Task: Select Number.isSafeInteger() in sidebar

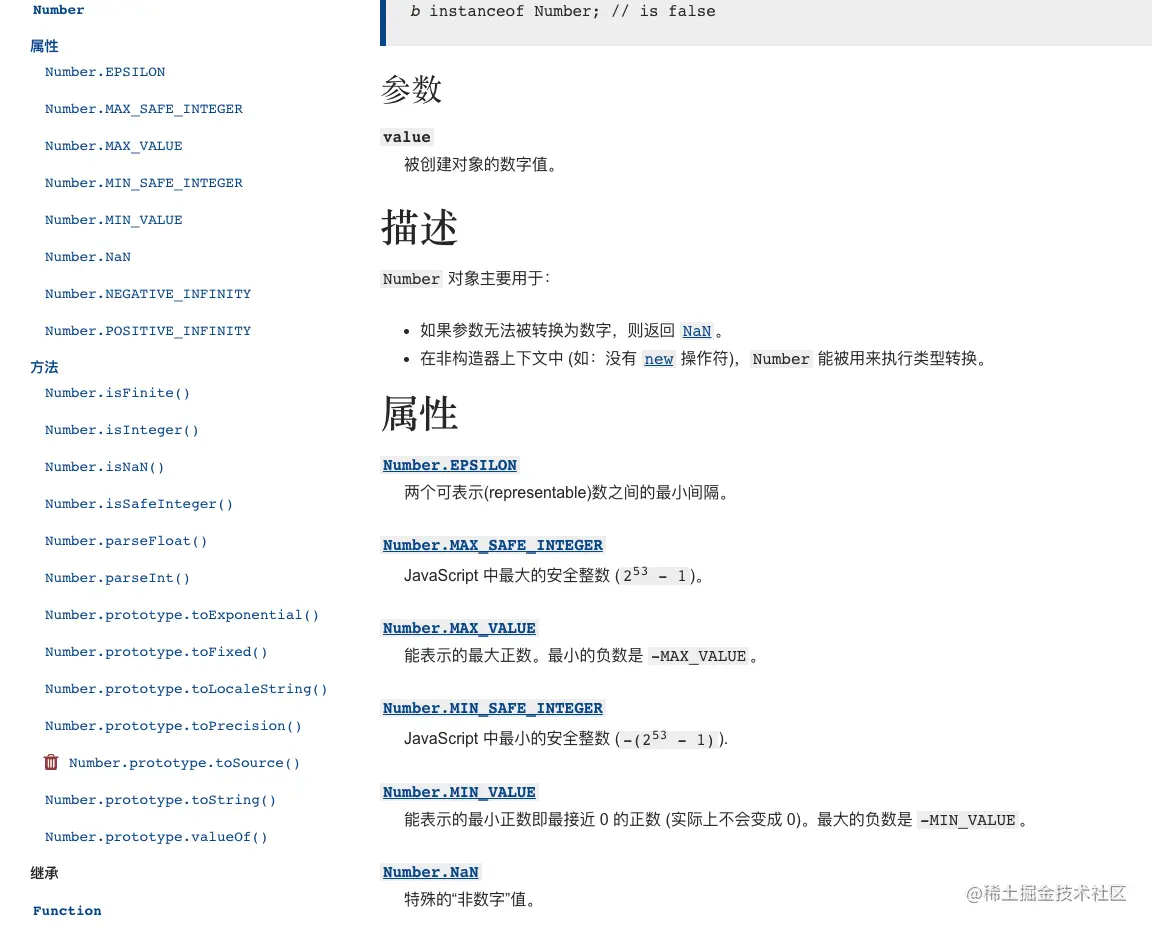Action: (139, 504)
